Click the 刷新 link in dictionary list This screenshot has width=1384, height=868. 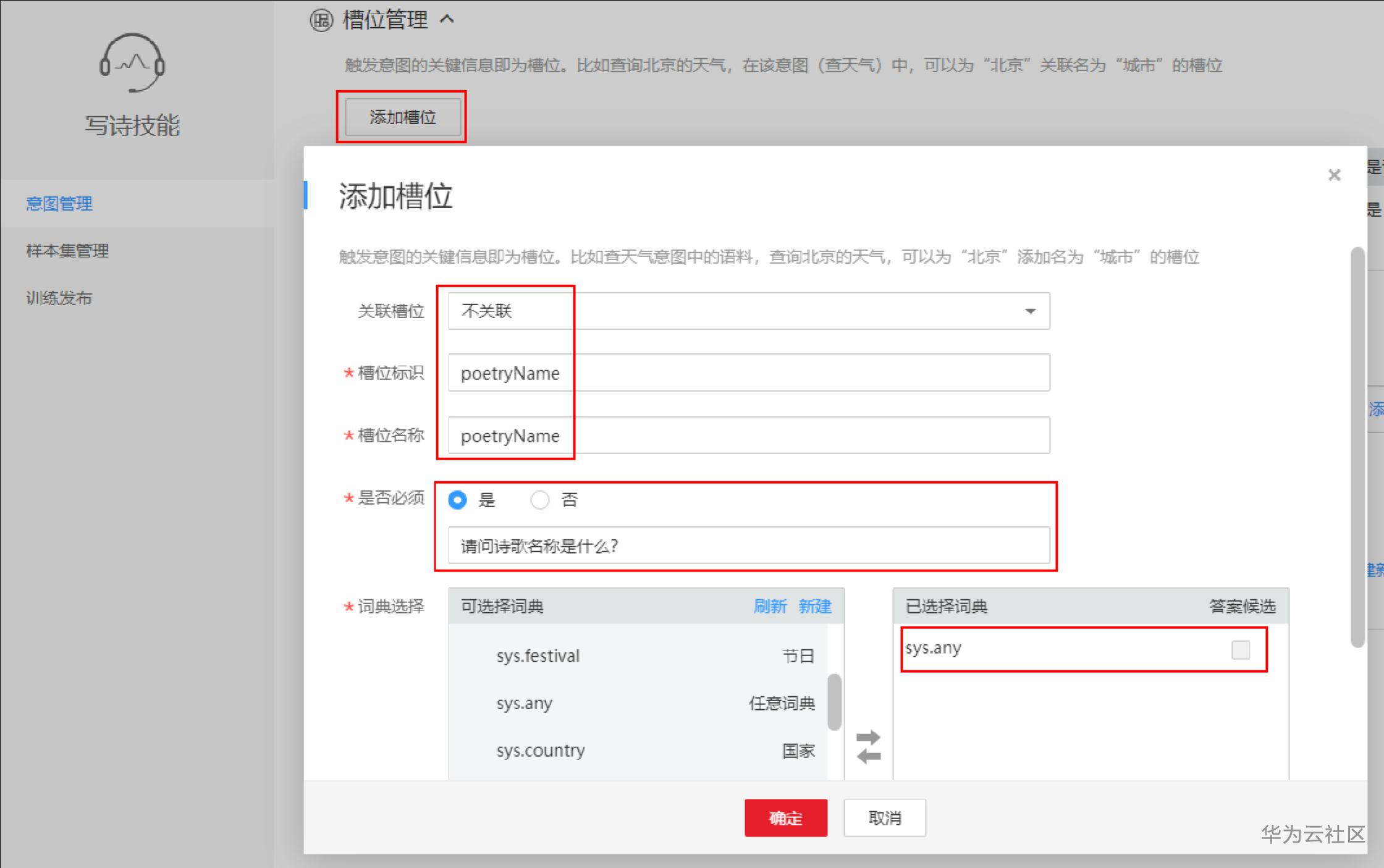(x=769, y=606)
